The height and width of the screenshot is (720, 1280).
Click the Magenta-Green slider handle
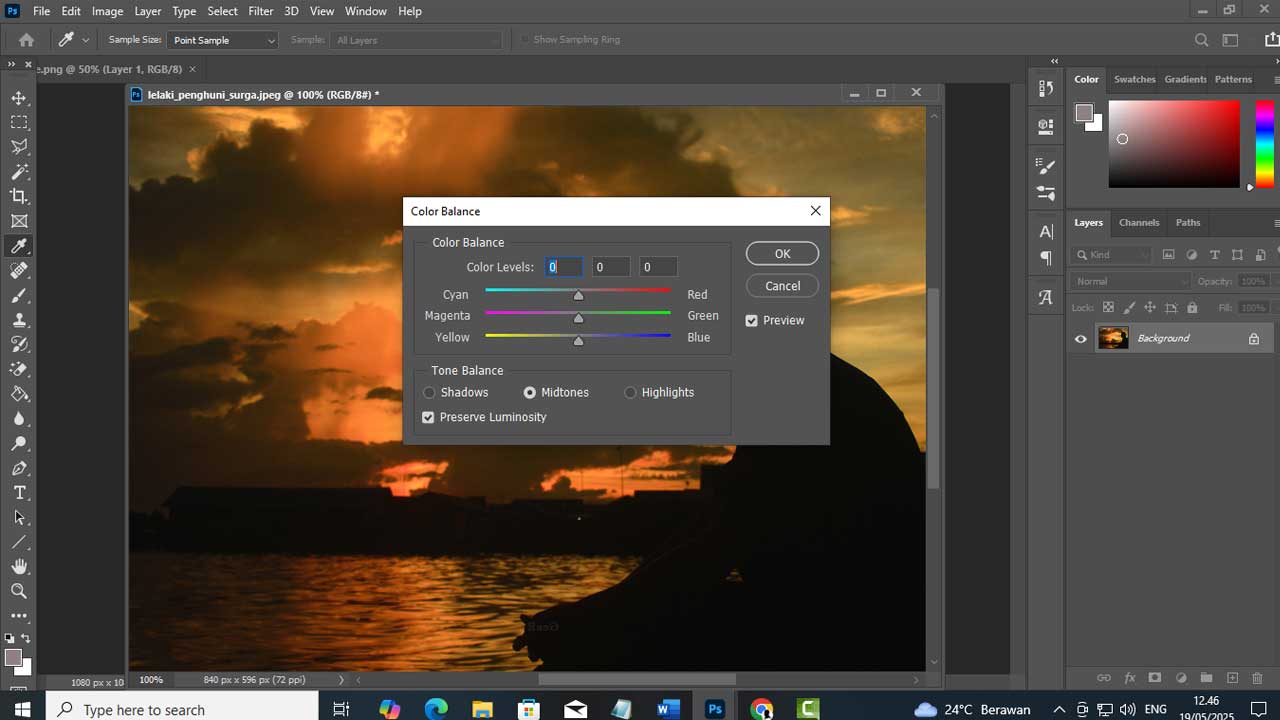(578, 318)
